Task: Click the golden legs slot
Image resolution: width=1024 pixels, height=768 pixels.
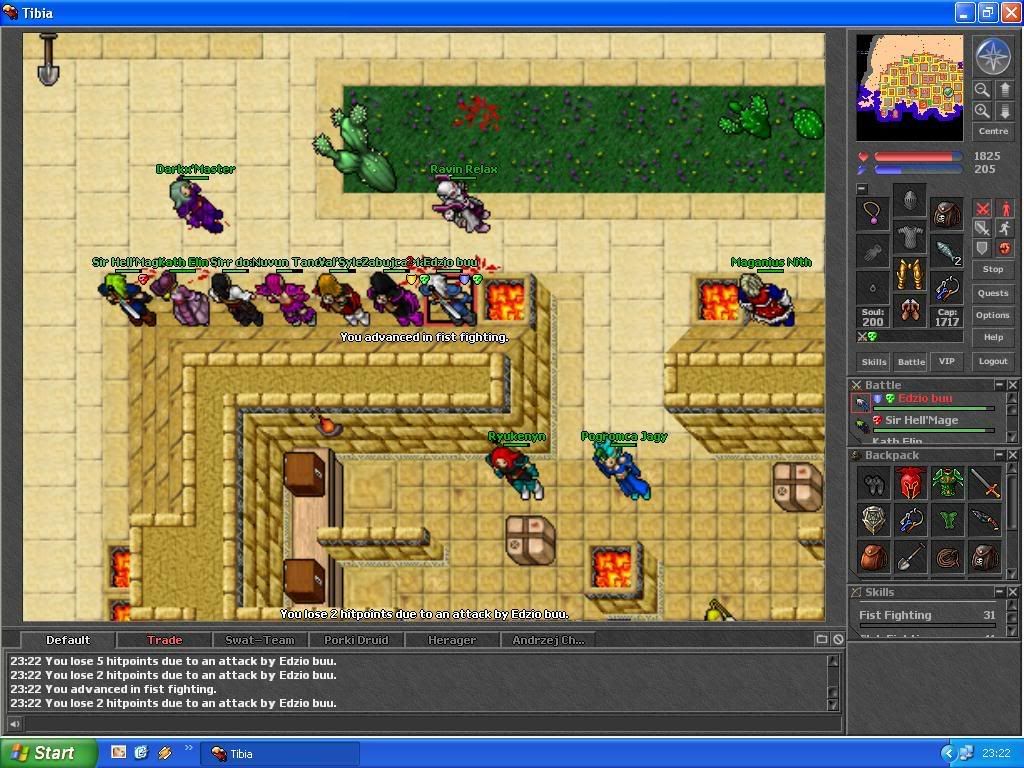Action: pyautogui.click(x=910, y=274)
